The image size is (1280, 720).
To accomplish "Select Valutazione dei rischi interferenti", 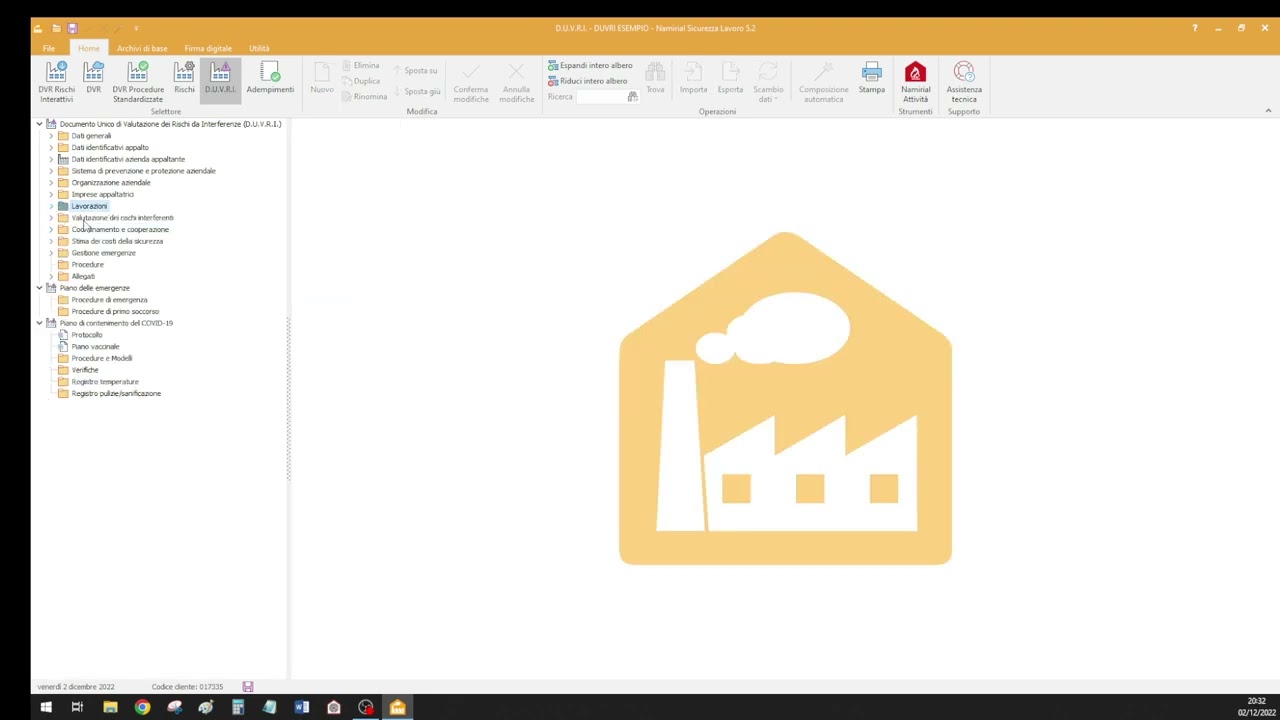I will [x=122, y=218].
